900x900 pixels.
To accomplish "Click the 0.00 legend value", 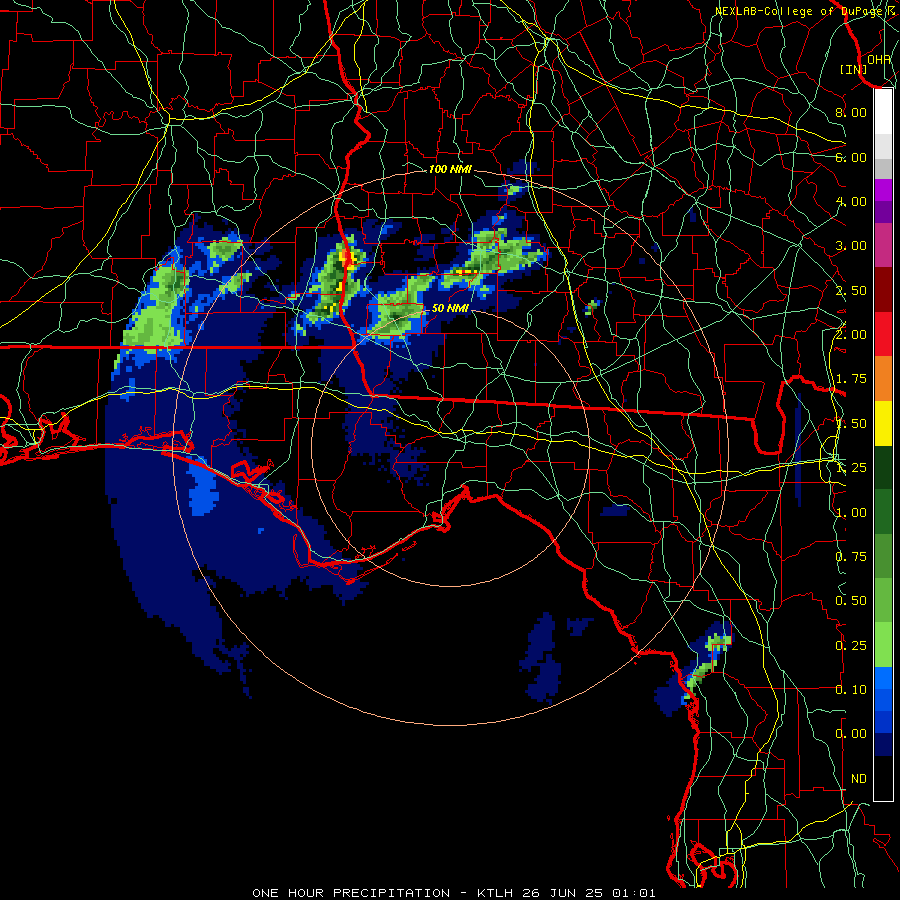I will tap(851, 734).
